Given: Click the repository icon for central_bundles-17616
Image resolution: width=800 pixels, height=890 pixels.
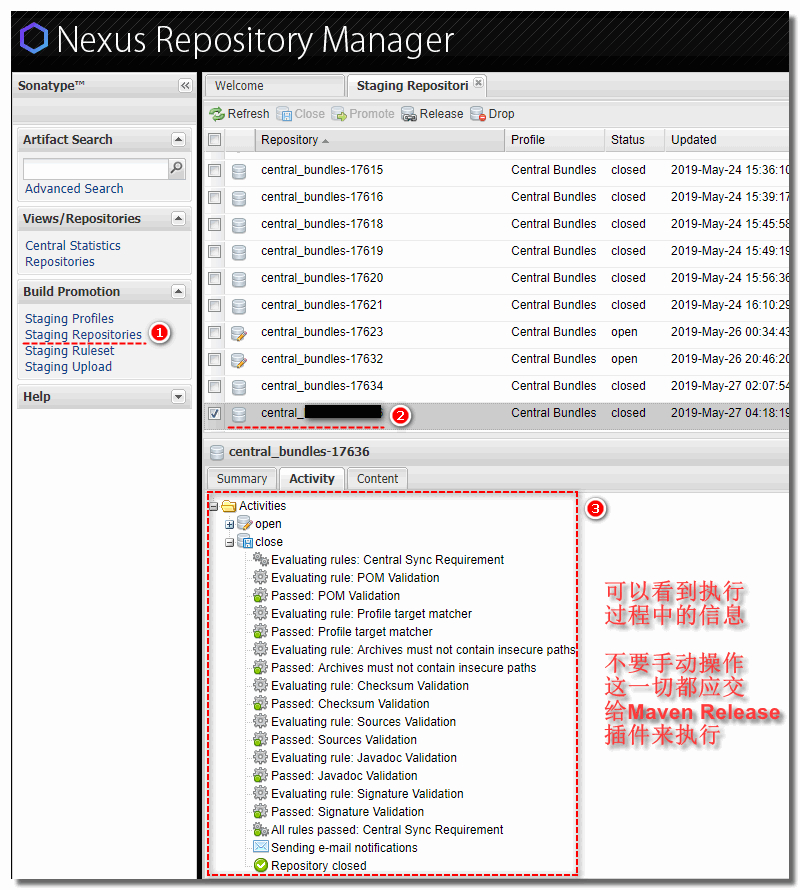Looking at the screenshot, I should click(239, 198).
